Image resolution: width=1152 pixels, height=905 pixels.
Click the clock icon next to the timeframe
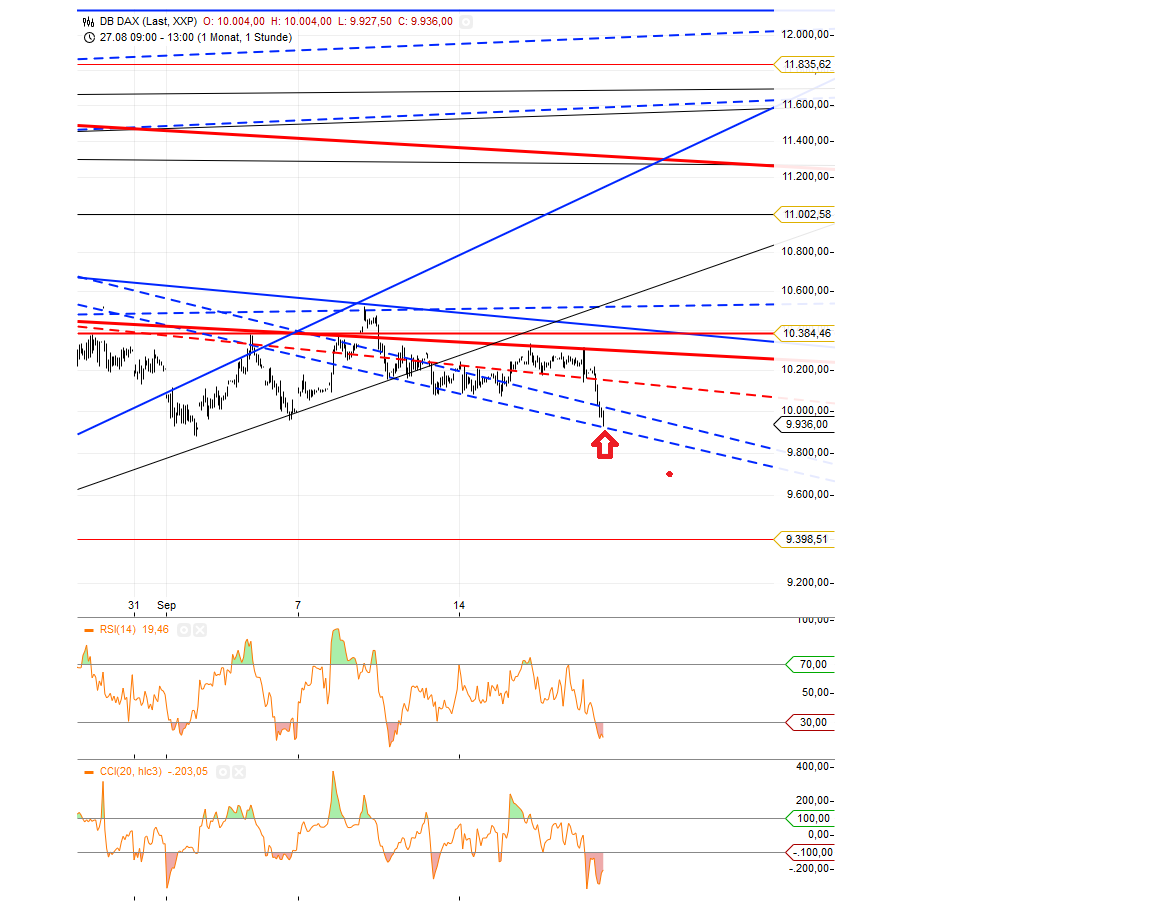coord(90,36)
